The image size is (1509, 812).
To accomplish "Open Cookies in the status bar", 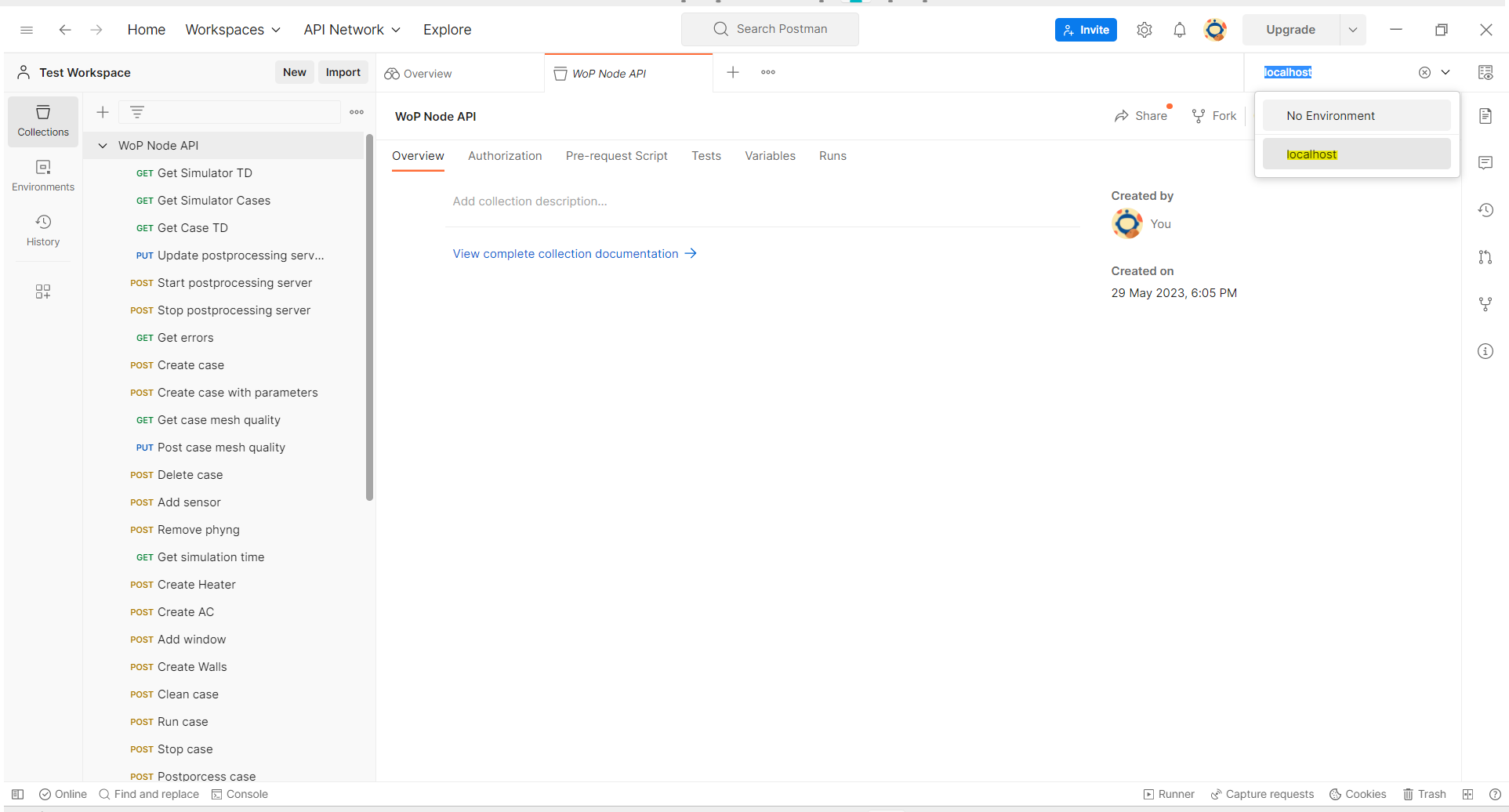I will (1358, 794).
